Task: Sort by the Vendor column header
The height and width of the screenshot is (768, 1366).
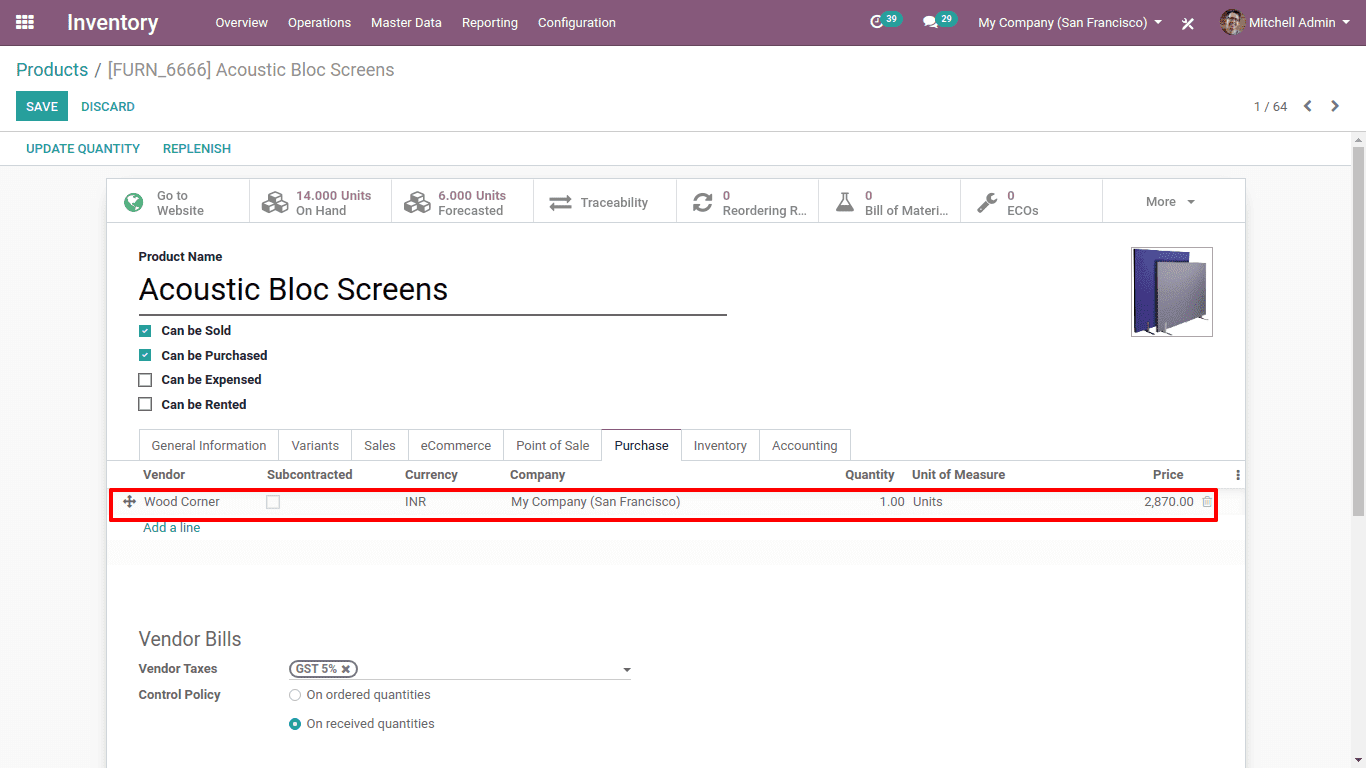Action: click(x=164, y=475)
